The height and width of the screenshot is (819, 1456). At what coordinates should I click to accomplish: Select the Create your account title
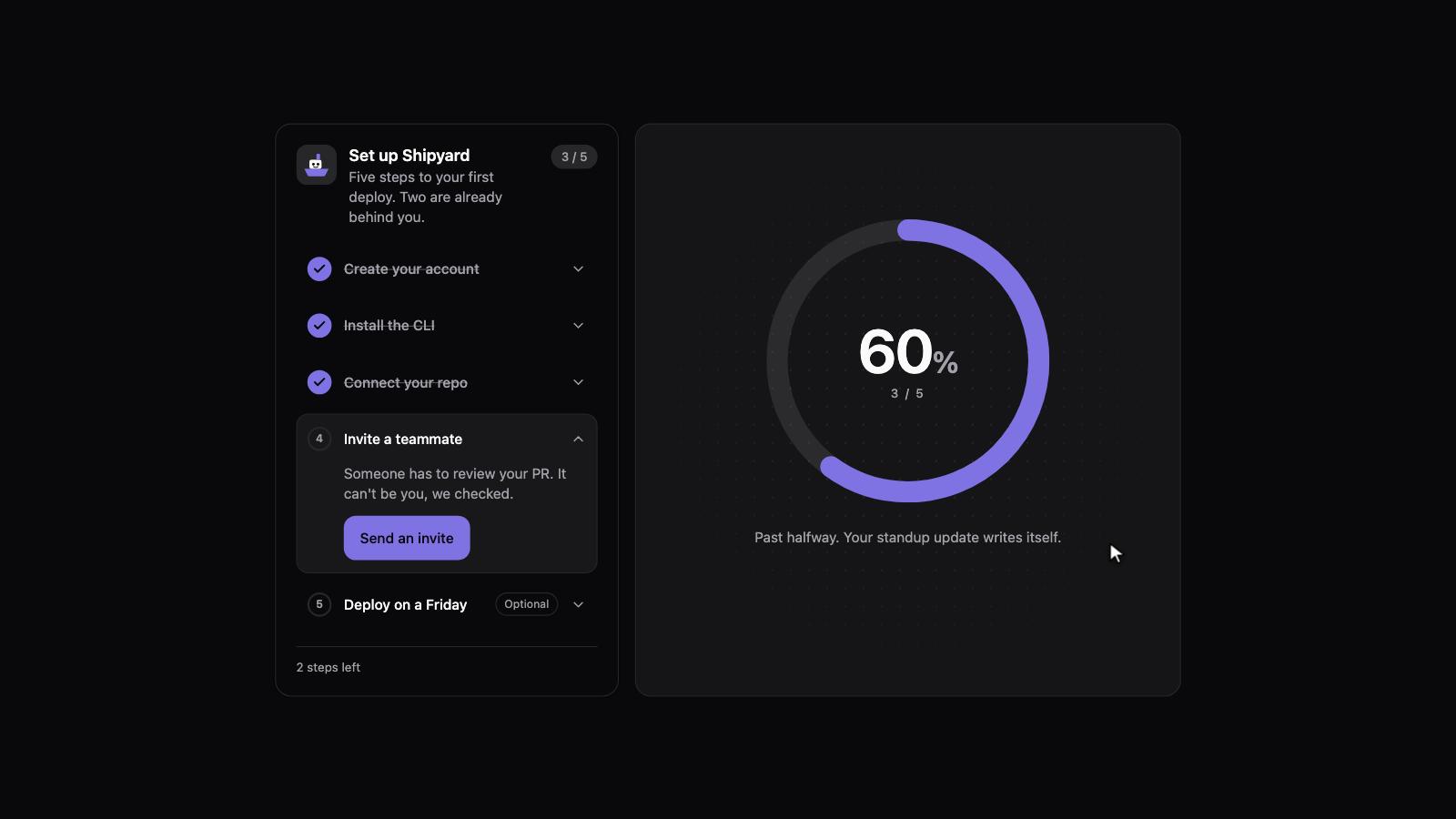click(x=411, y=269)
